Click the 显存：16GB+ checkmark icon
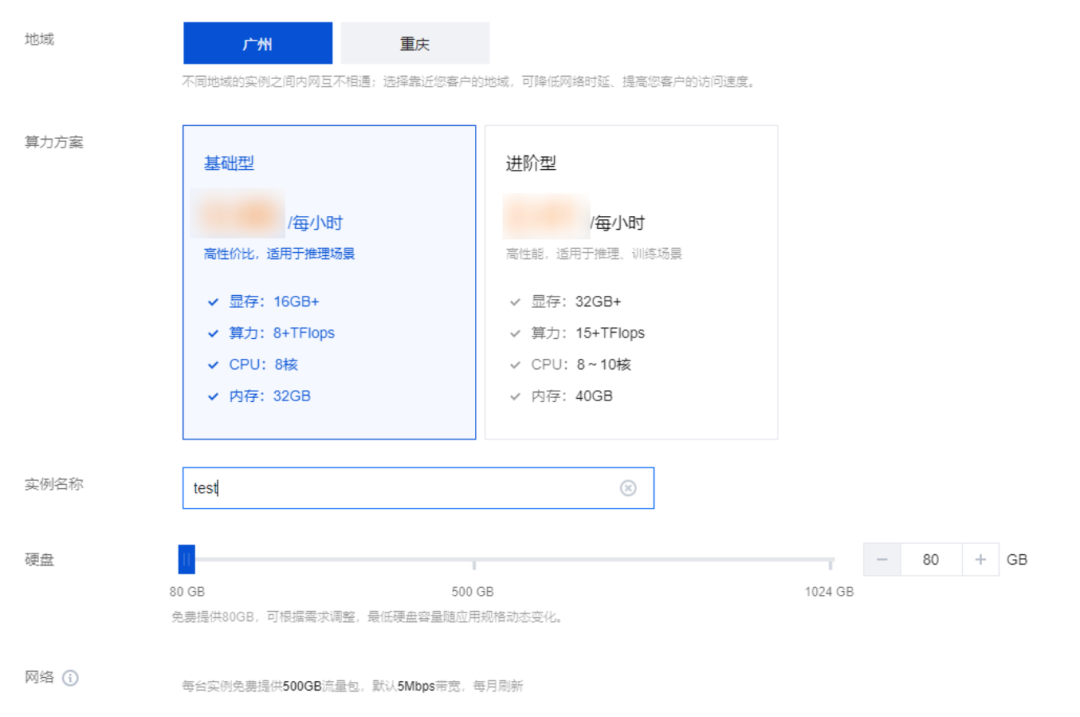This screenshot has width=1080, height=717. pos(213,302)
